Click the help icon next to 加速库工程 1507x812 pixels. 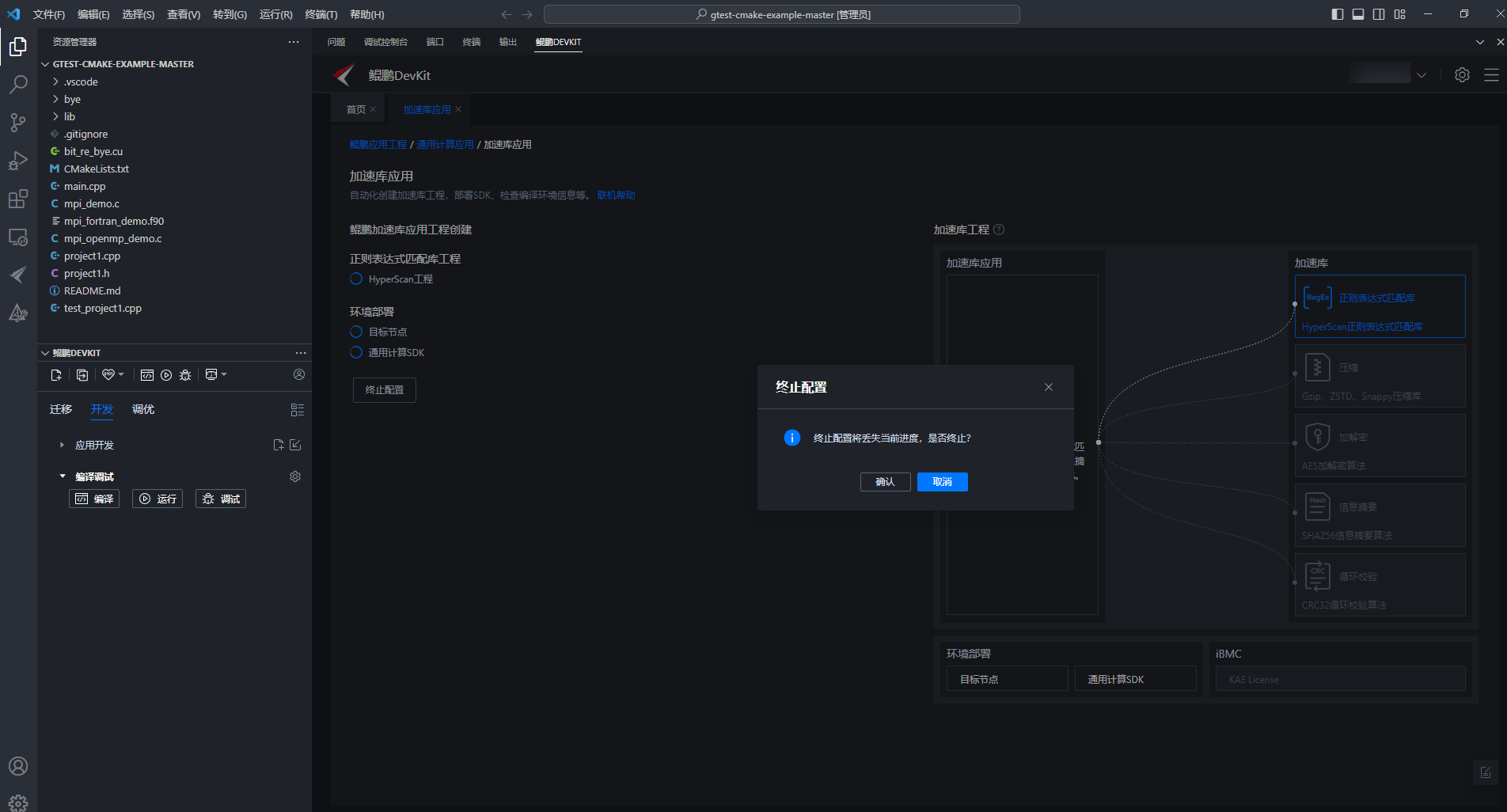click(999, 230)
